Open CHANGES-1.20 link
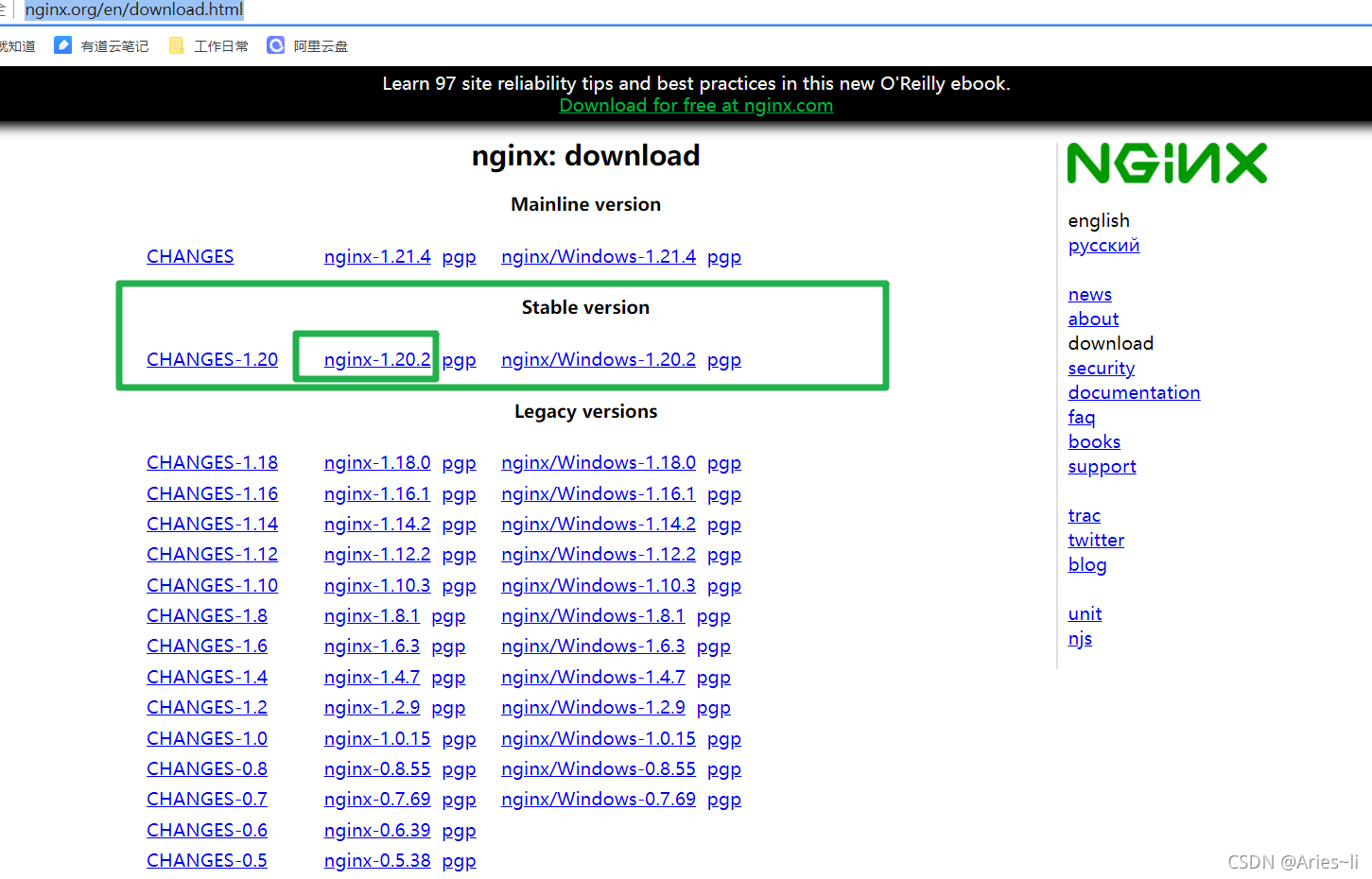Screen dimensions: 1372x879 (x=213, y=359)
